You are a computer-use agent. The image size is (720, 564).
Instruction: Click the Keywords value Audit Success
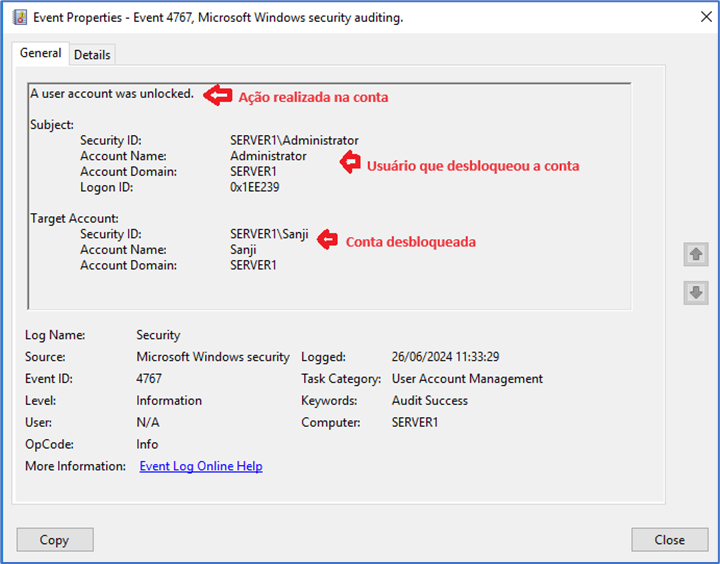[x=429, y=401]
